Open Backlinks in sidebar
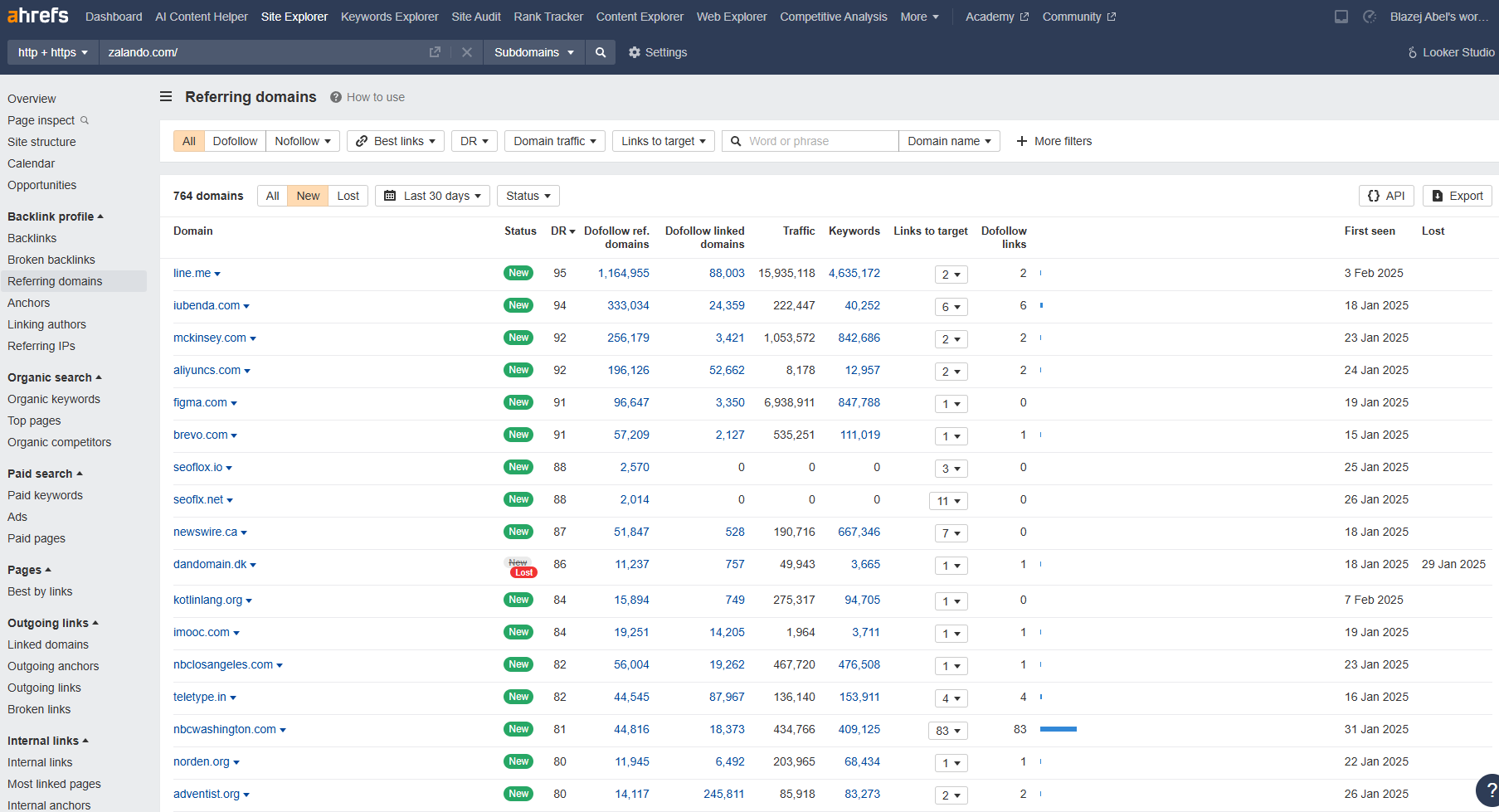Viewport: 1499px width, 812px height. click(x=32, y=238)
